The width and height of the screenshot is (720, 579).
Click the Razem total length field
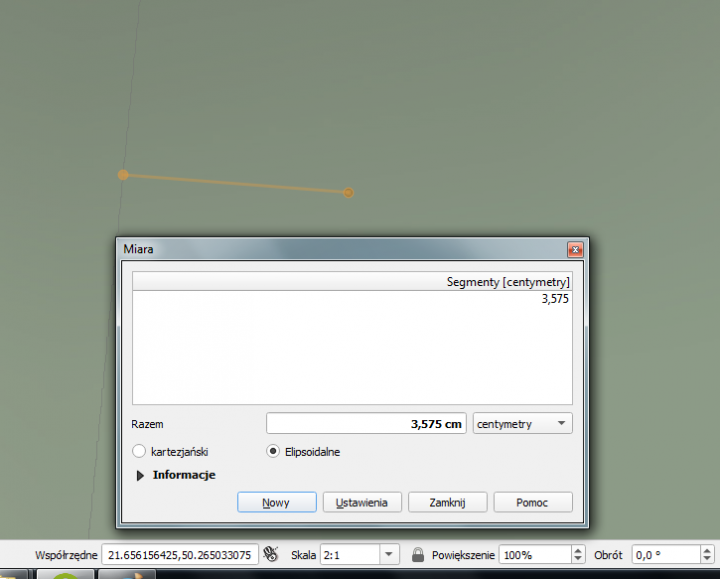point(367,423)
